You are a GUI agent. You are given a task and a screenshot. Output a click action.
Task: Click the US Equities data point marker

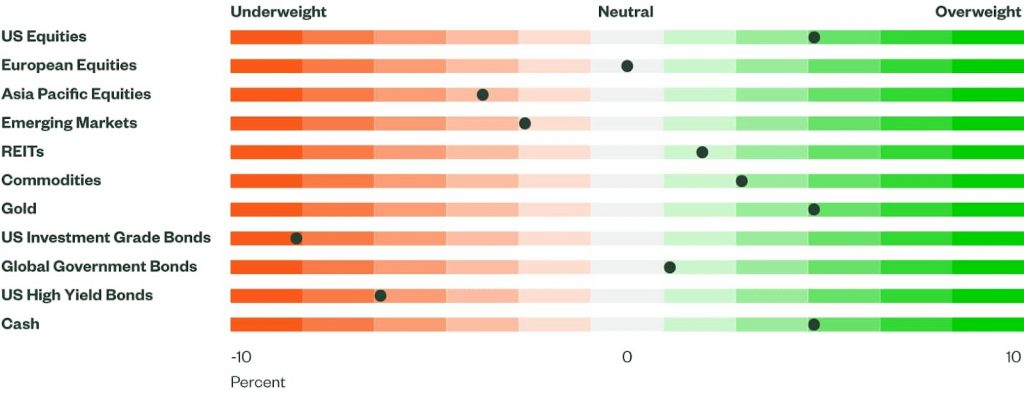click(x=814, y=37)
